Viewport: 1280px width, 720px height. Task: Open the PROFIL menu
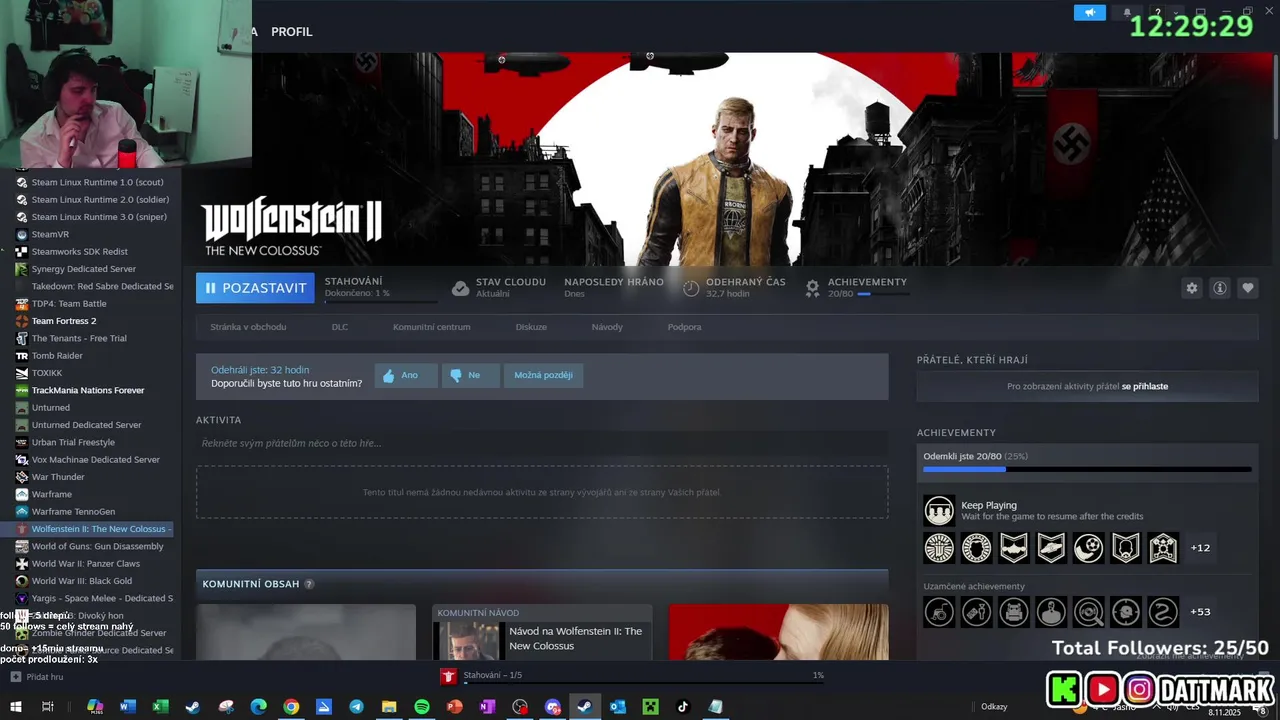pyautogui.click(x=292, y=32)
